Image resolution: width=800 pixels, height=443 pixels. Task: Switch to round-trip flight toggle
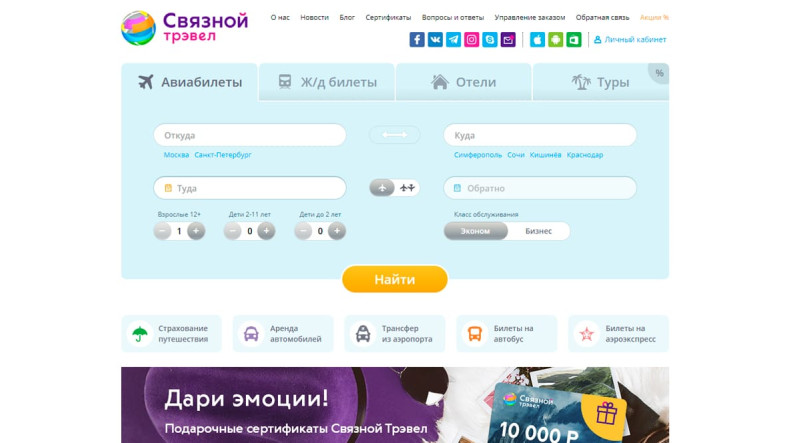click(407, 188)
